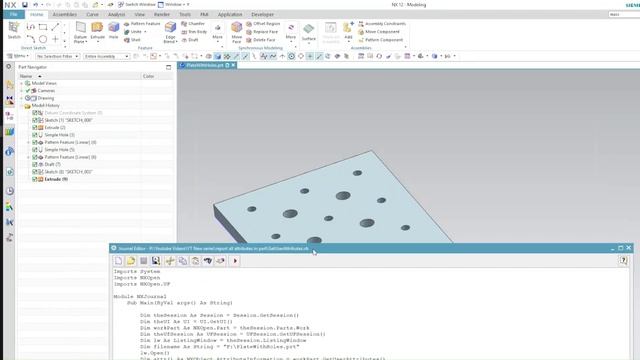Select the Arc sketch tool
This screenshot has width=640, height=360.
pos(31,39)
